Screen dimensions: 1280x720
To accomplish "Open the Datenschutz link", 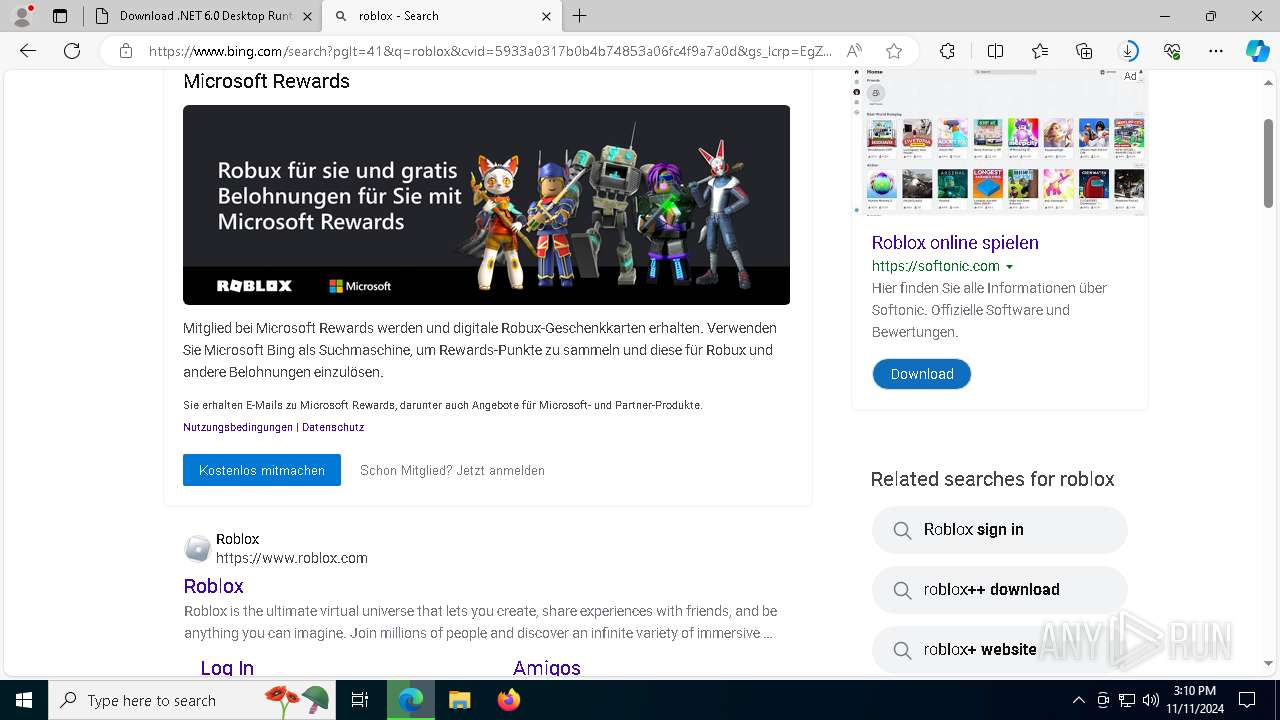I will point(333,427).
